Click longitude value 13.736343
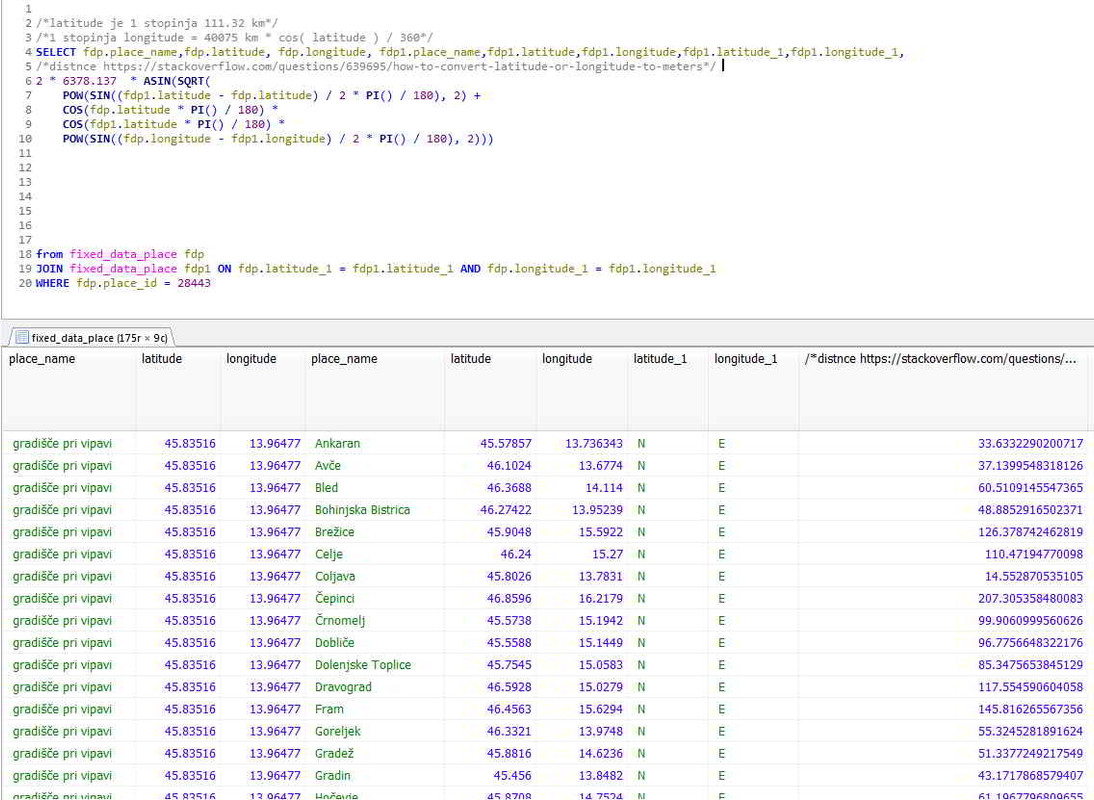 (594, 444)
